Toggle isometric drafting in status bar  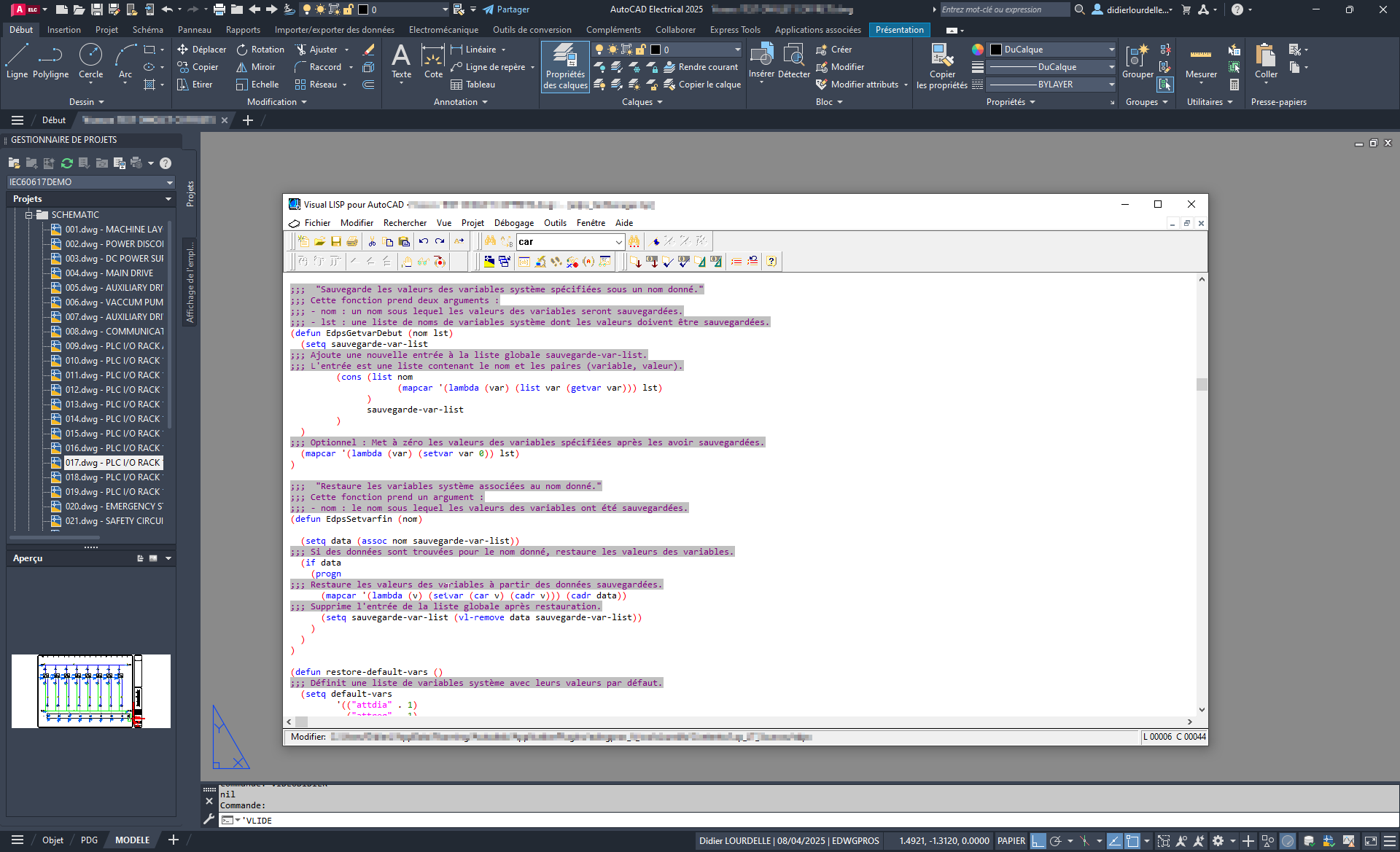coord(1084,841)
